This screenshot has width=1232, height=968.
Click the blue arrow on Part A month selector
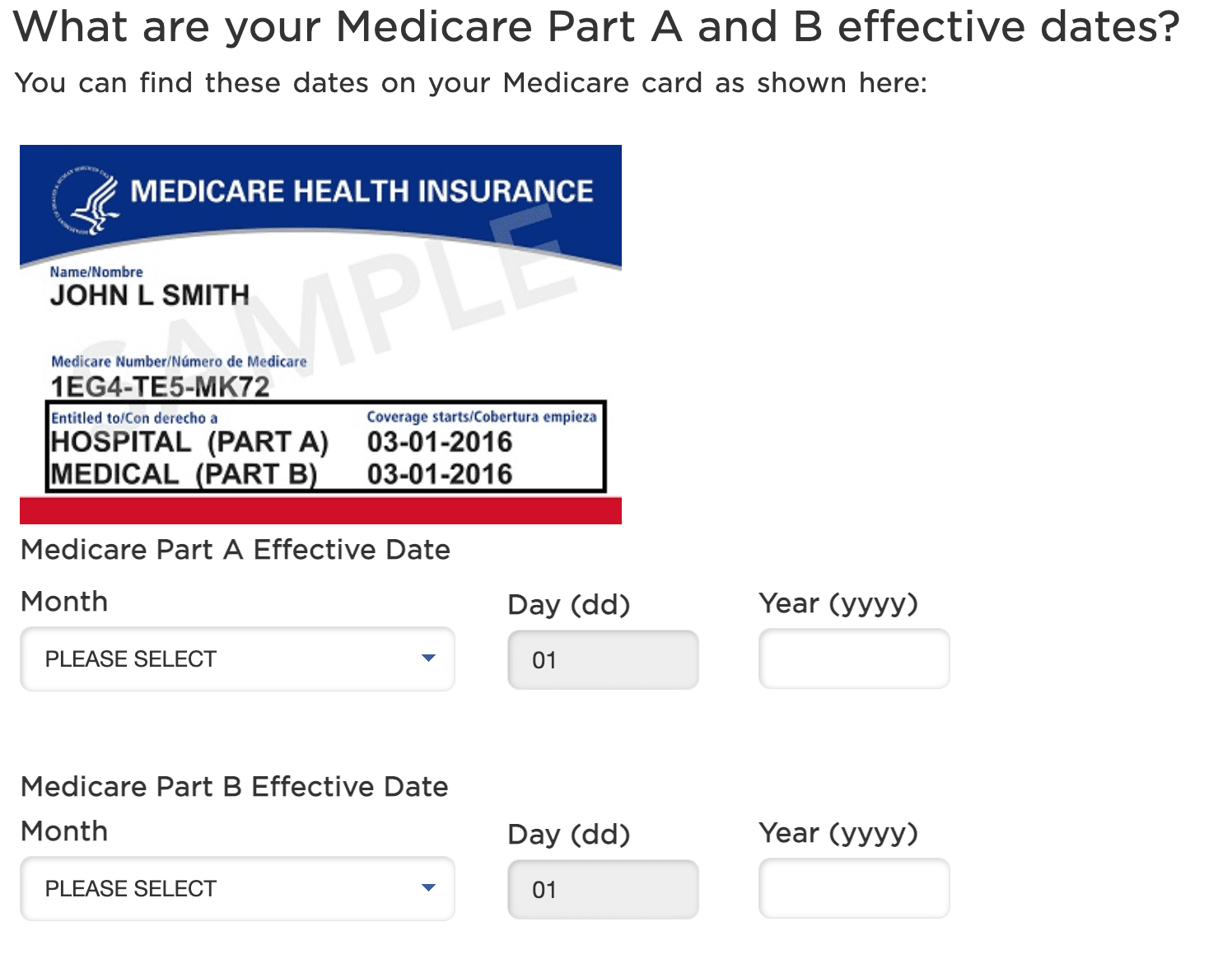point(428,659)
